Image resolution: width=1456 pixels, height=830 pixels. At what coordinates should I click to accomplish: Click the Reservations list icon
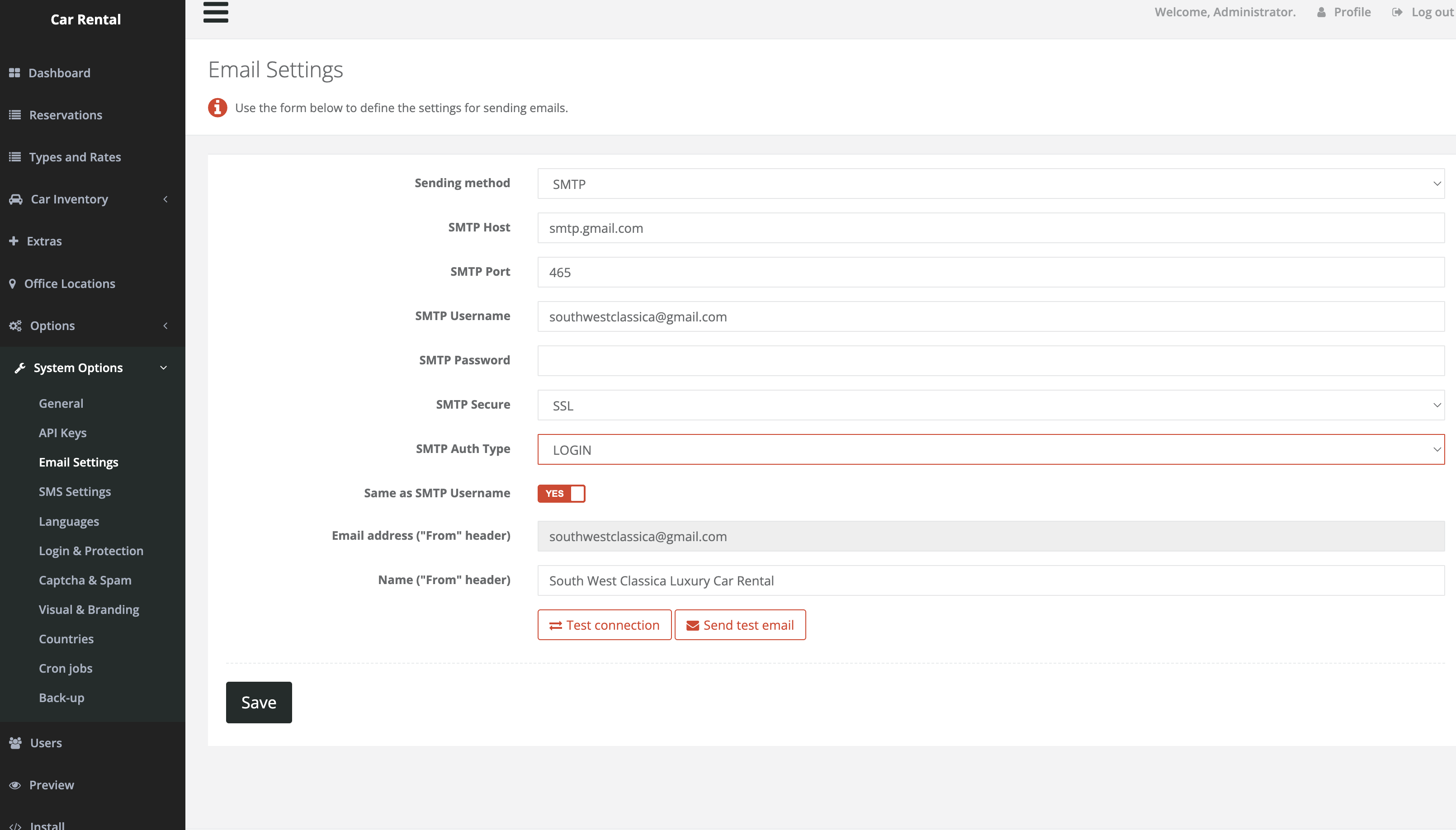[x=15, y=115]
